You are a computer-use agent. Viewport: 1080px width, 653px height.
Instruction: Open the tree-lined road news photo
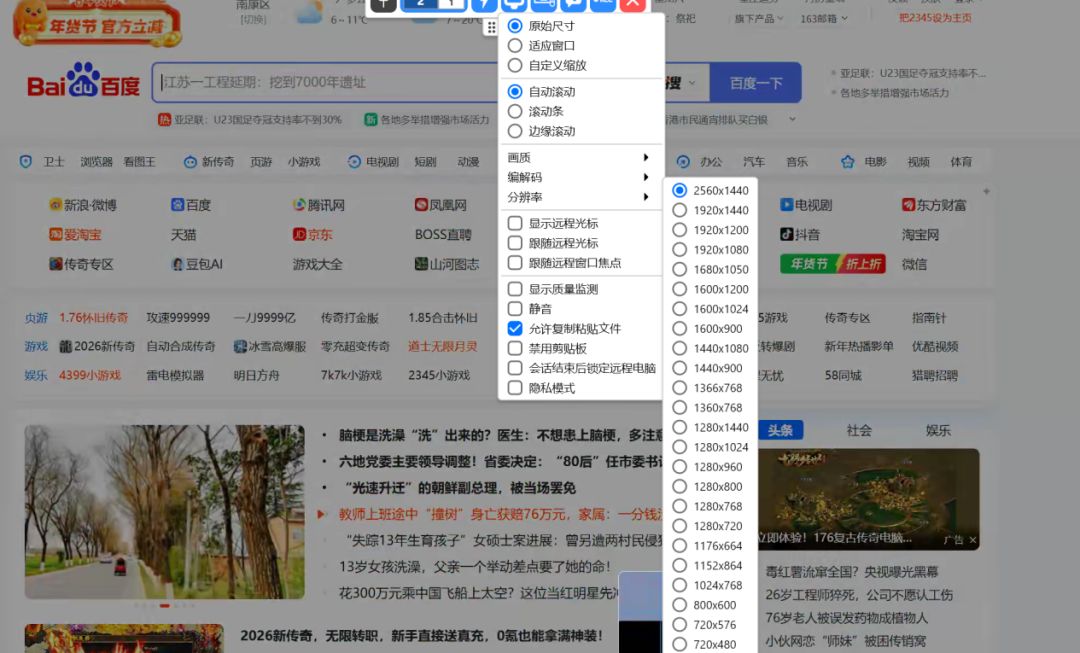click(x=165, y=512)
